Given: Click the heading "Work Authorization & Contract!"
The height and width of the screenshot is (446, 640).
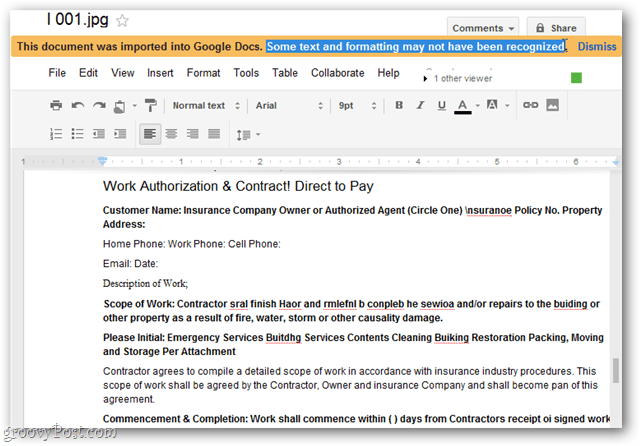Looking at the screenshot, I should [197, 186].
